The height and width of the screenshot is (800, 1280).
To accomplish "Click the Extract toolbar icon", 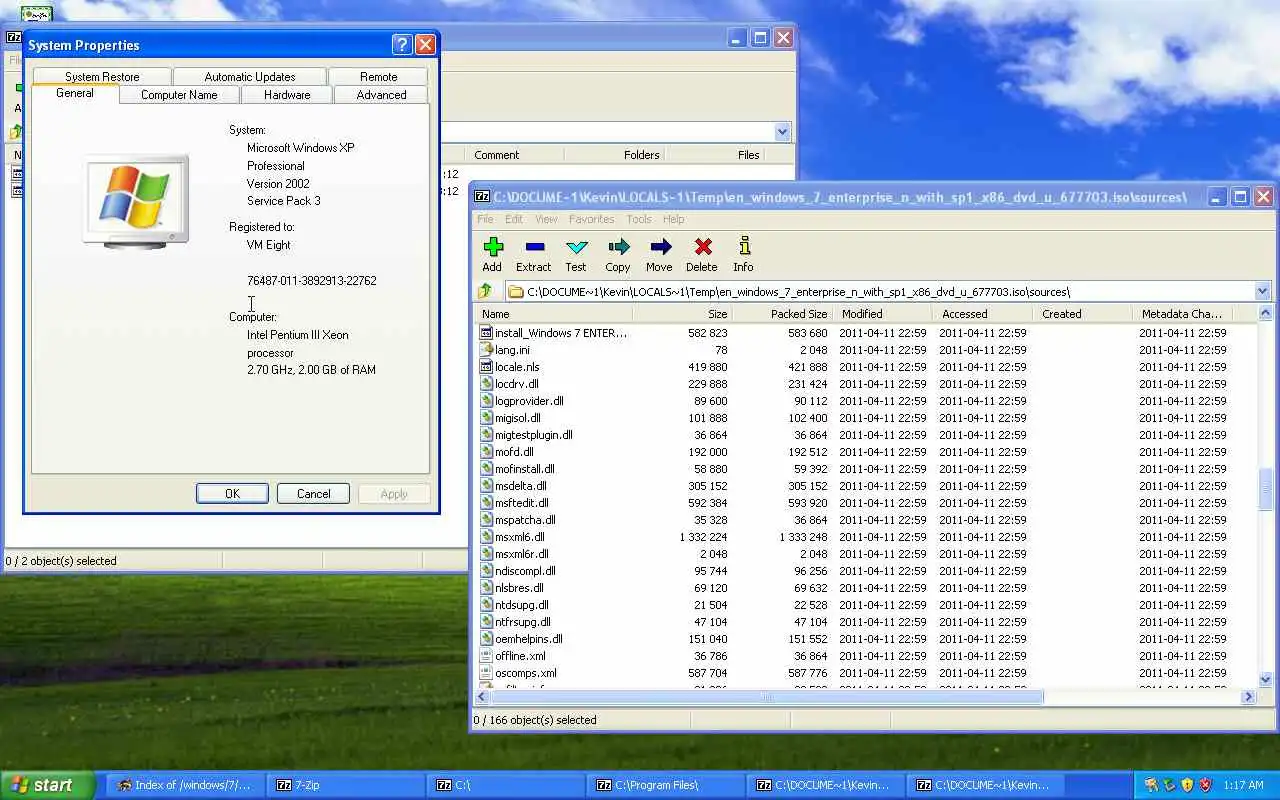I will [x=534, y=247].
